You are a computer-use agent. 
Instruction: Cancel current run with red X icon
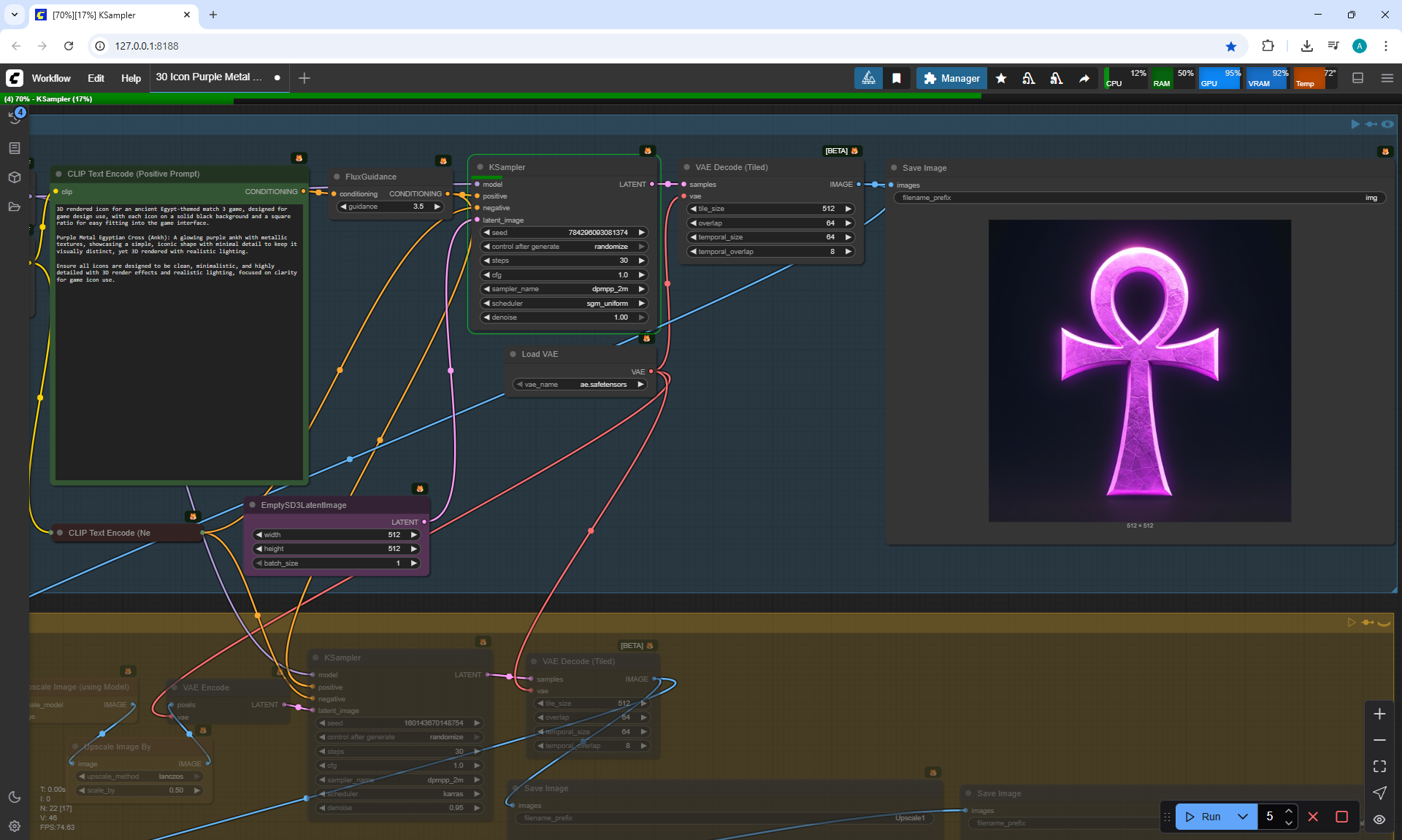pos(1313,817)
